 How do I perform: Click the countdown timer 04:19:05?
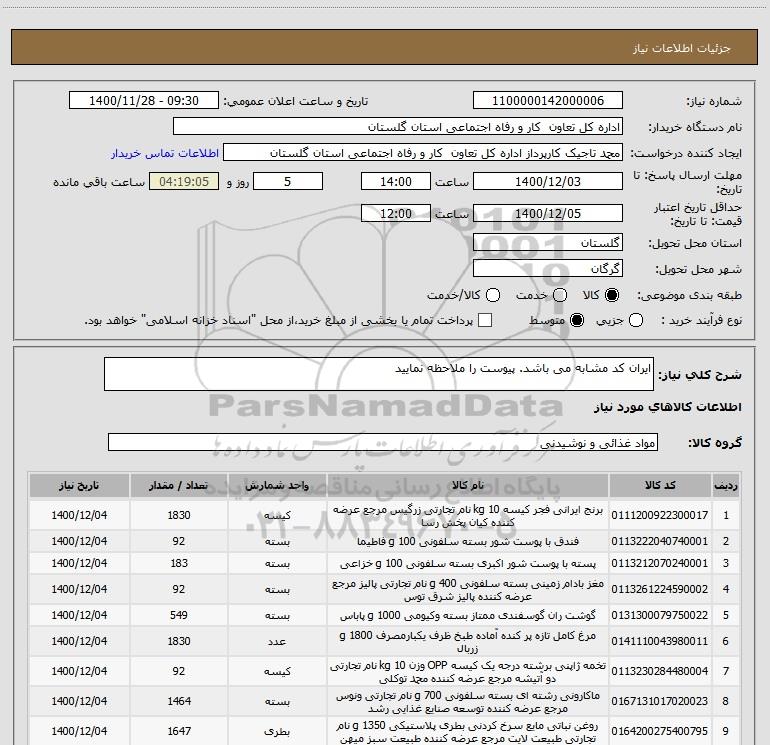click(x=184, y=182)
